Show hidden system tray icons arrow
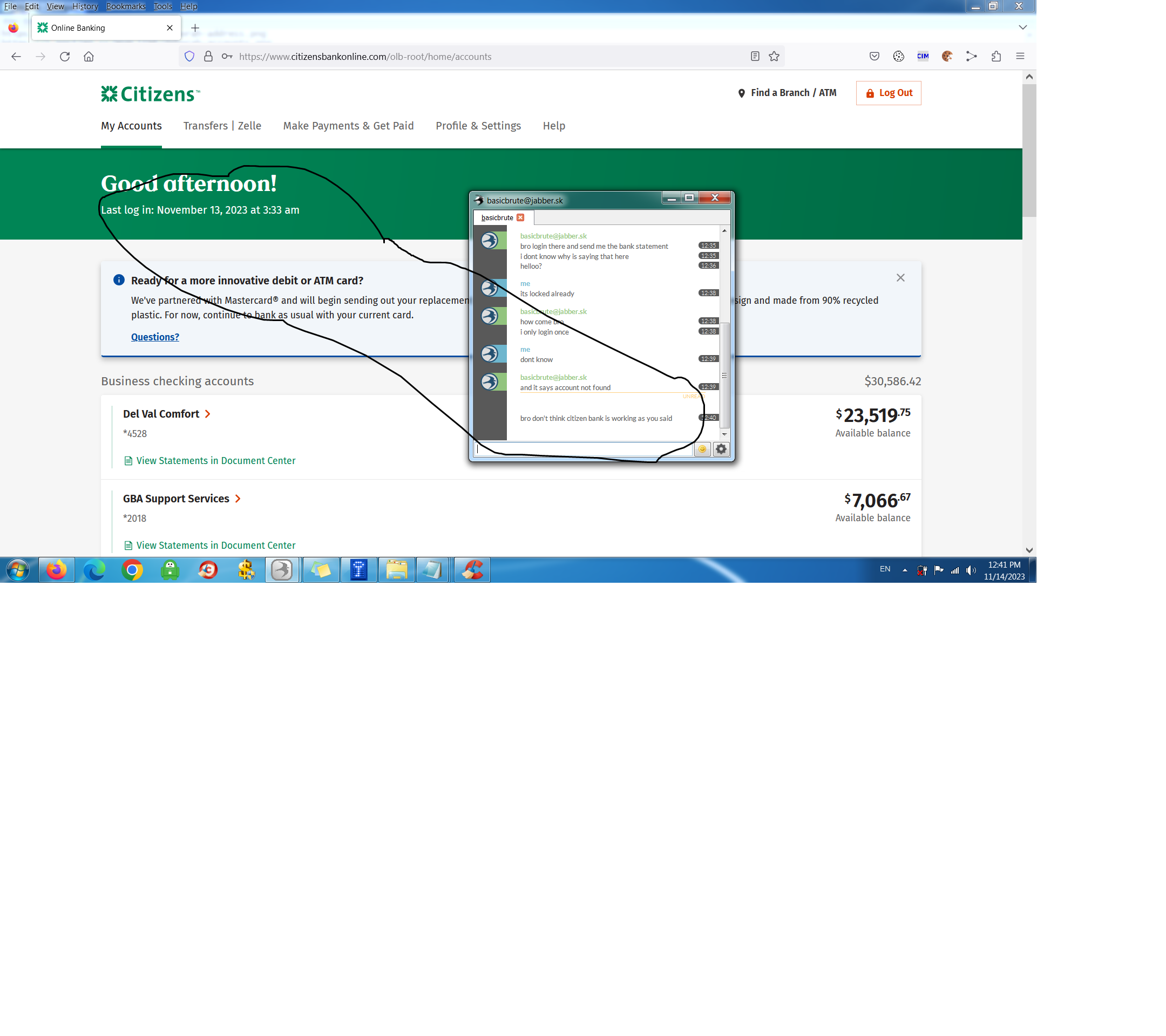 (x=905, y=570)
